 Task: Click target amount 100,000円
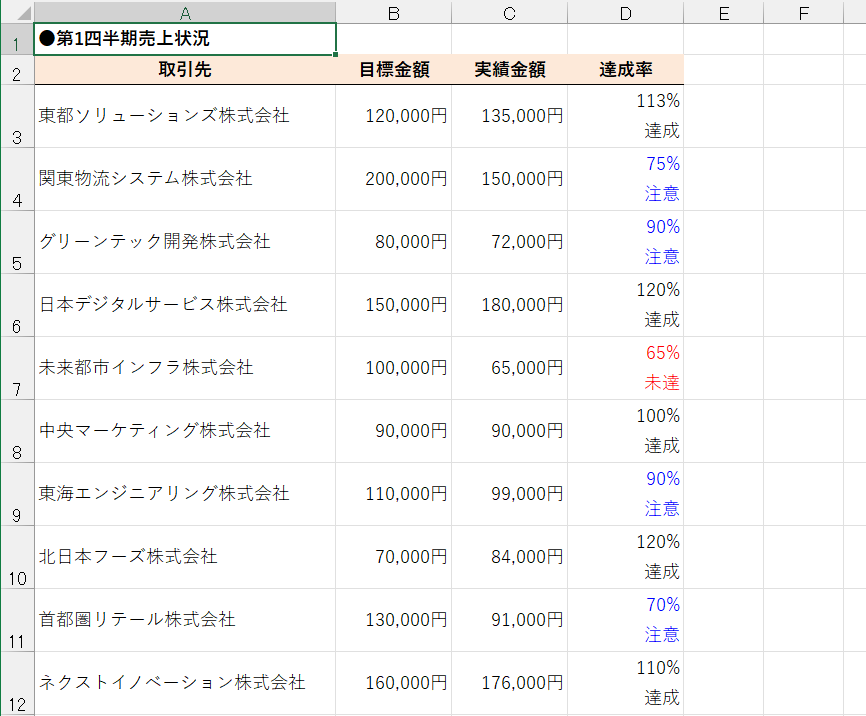[x=393, y=368]
